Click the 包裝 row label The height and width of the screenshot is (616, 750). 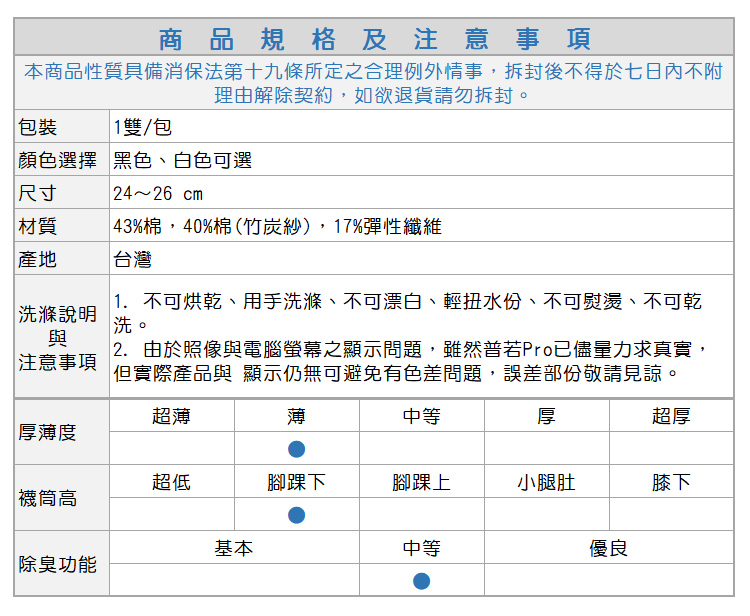point(38,127)
